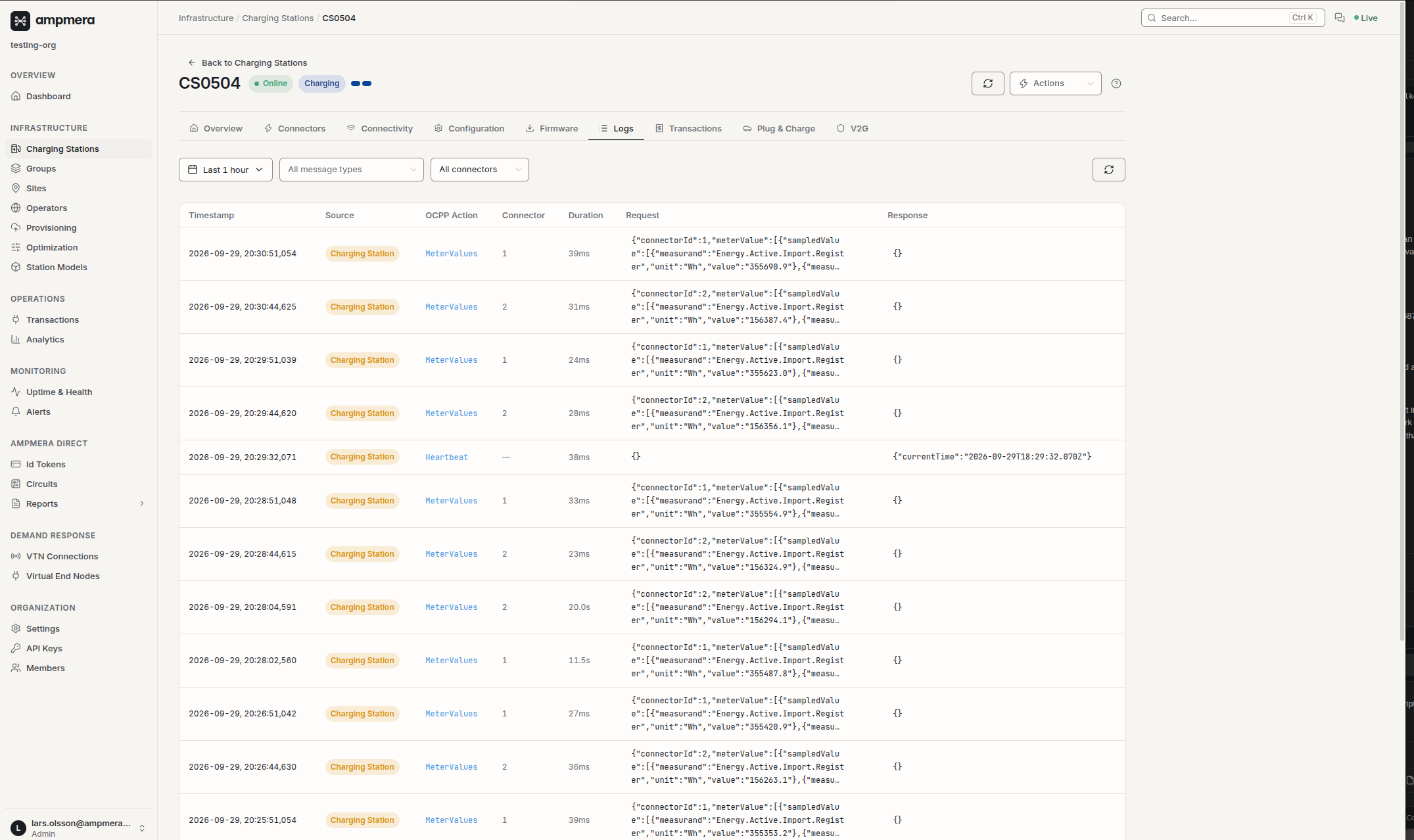
Task: Open the All message types dropdown
Action: 352,170
